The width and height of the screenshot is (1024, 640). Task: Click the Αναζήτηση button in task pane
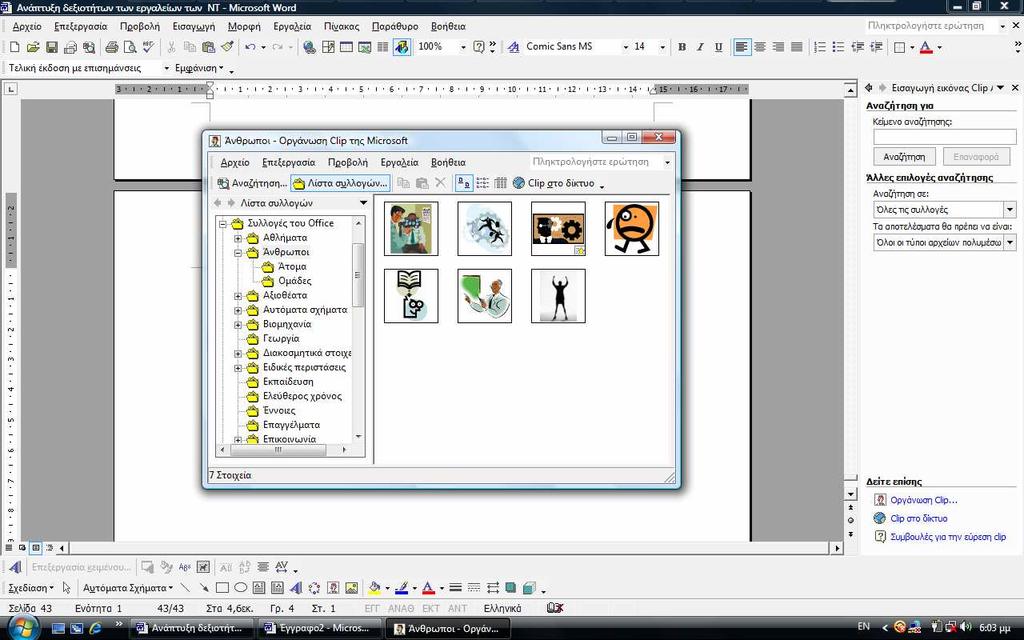(904, 157)
